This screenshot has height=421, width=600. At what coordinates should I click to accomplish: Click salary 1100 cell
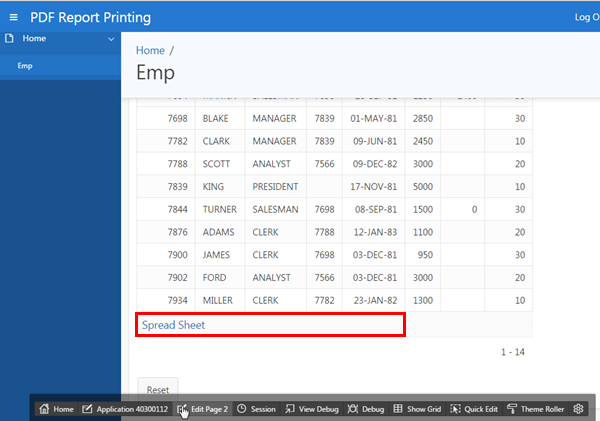tap(422, 232)
